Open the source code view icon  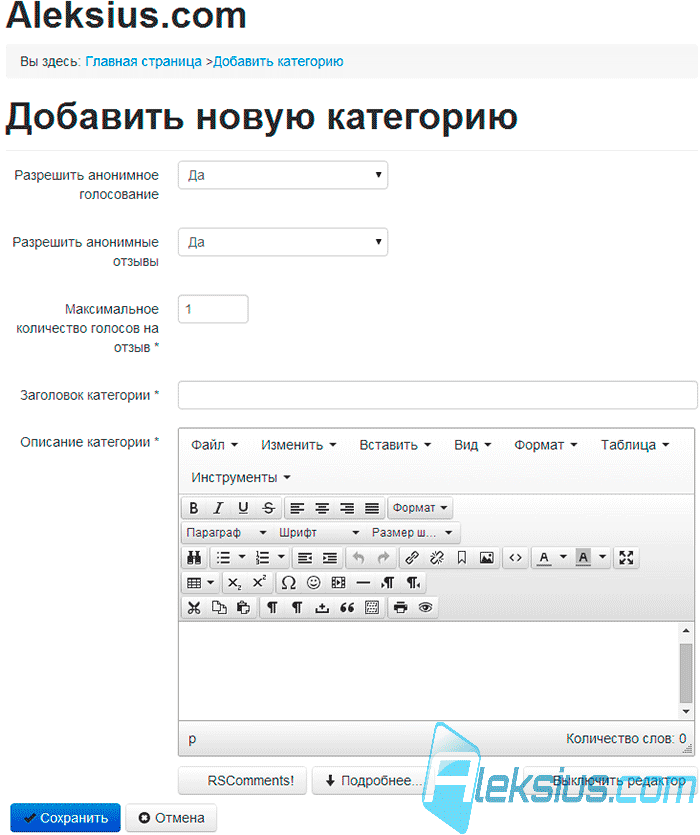[516, 558]
